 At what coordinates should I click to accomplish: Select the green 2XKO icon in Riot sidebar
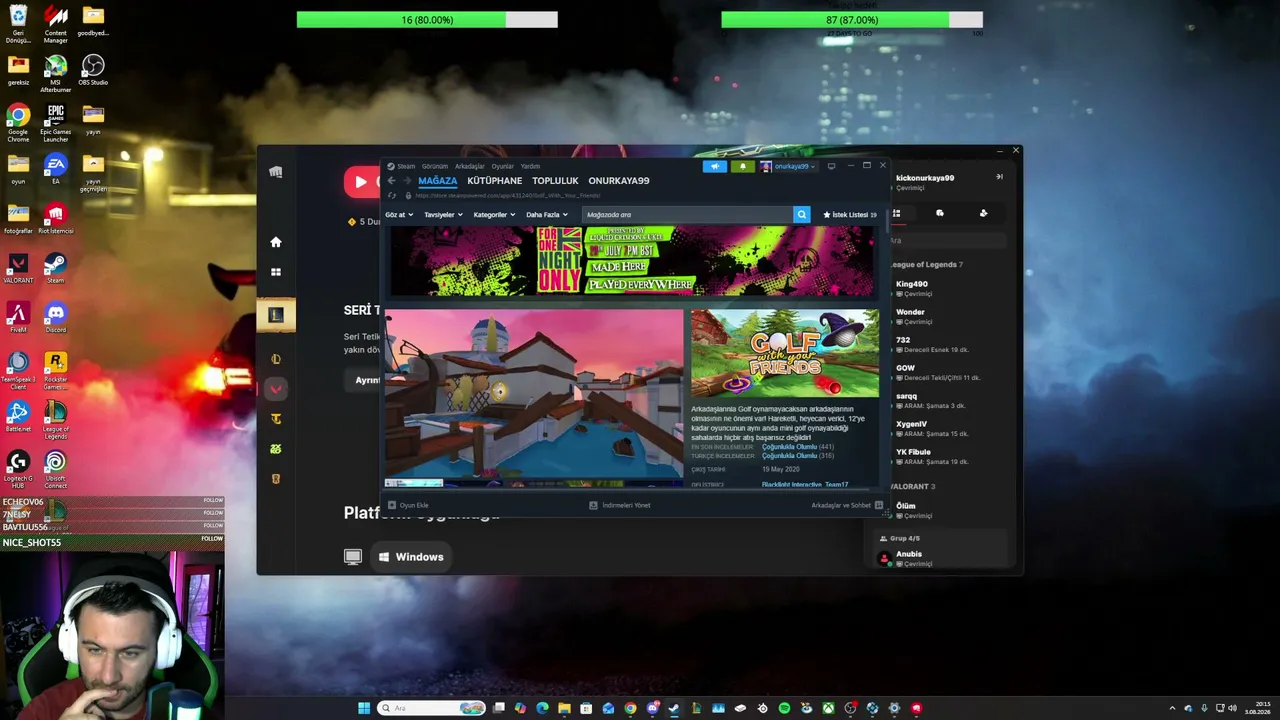[276, 449]
